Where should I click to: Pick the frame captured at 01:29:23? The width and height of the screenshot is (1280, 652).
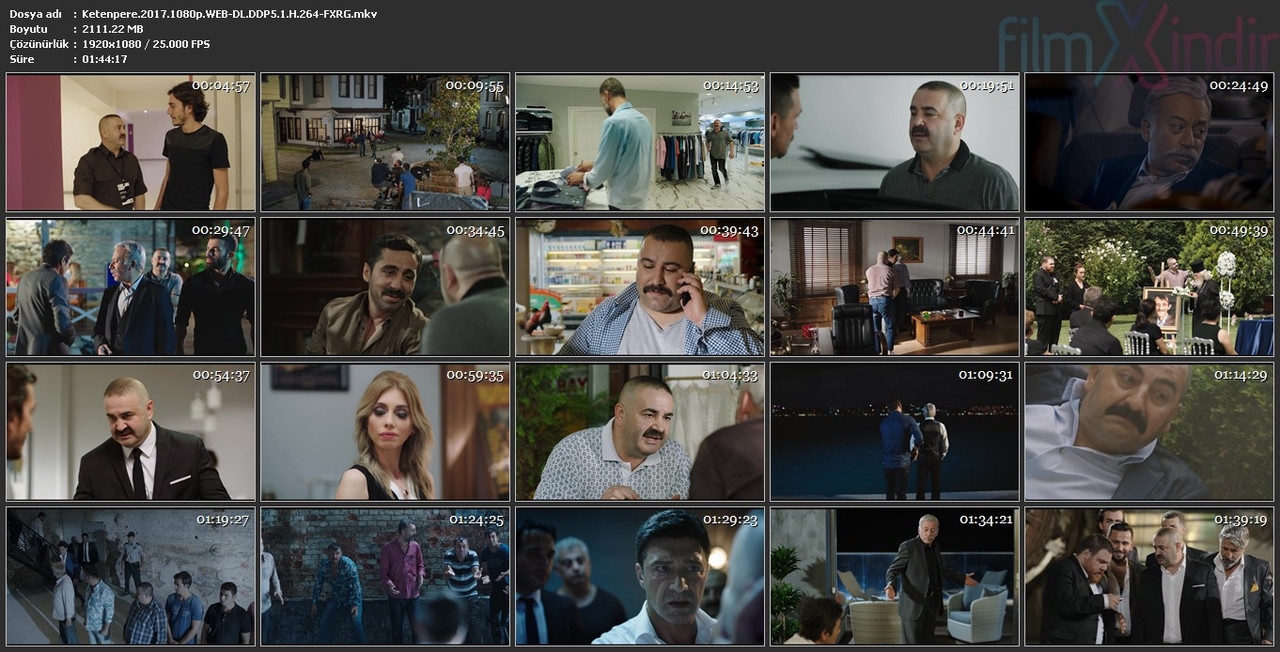click(640, 577)
